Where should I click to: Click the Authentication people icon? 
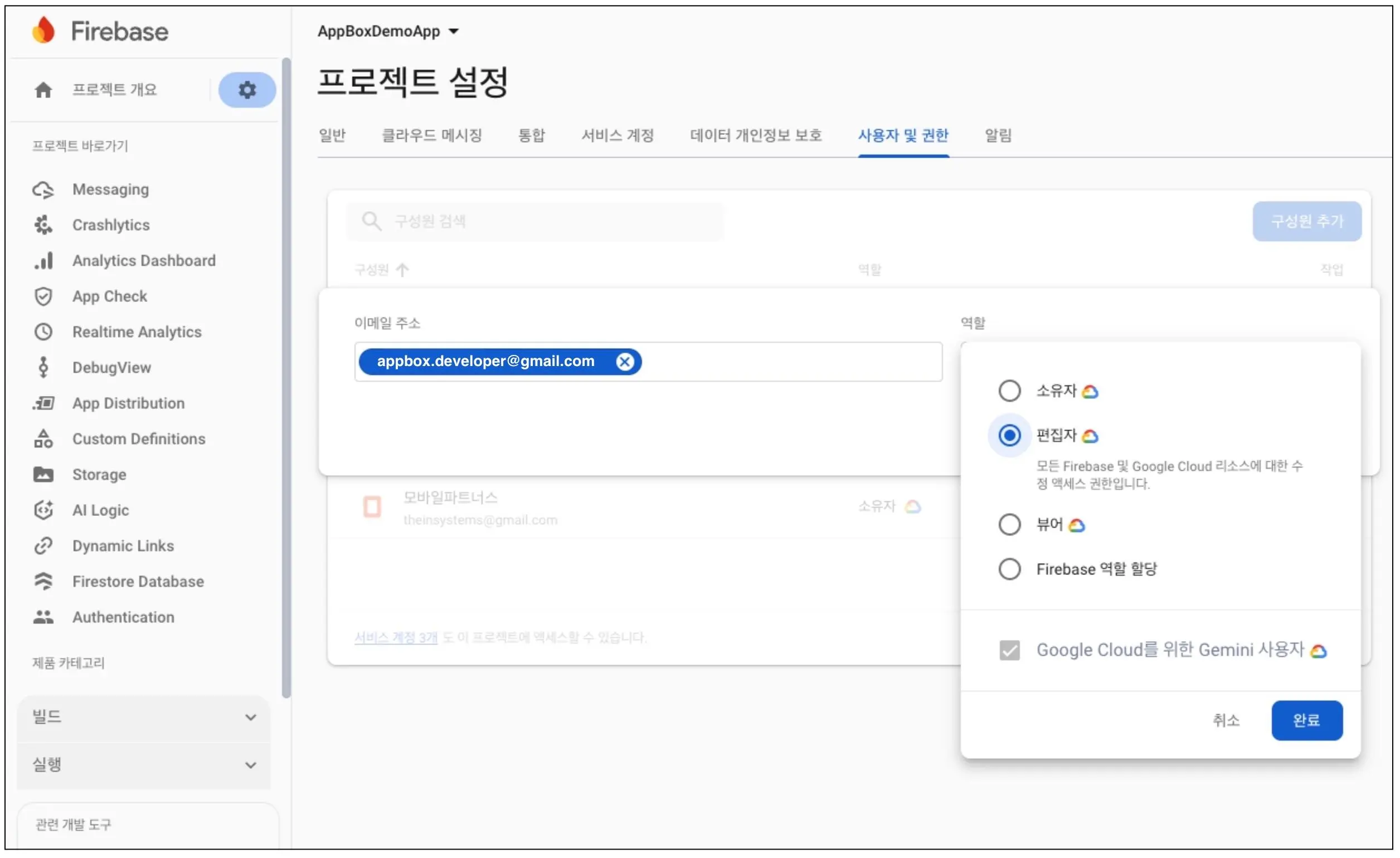pos(43,617)
